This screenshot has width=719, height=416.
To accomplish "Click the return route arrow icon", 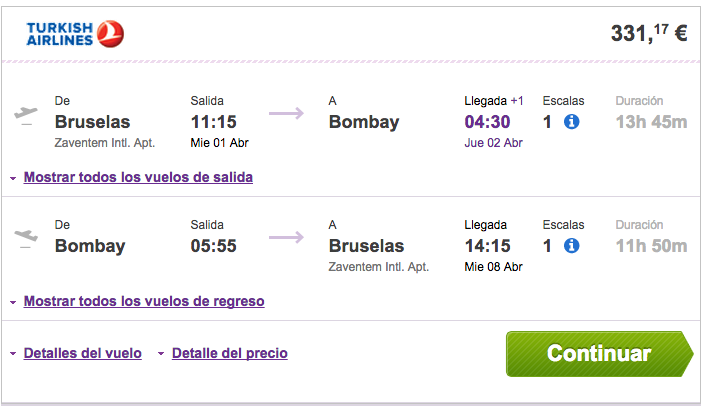I will pyautogui.click(x=287, y=237).
